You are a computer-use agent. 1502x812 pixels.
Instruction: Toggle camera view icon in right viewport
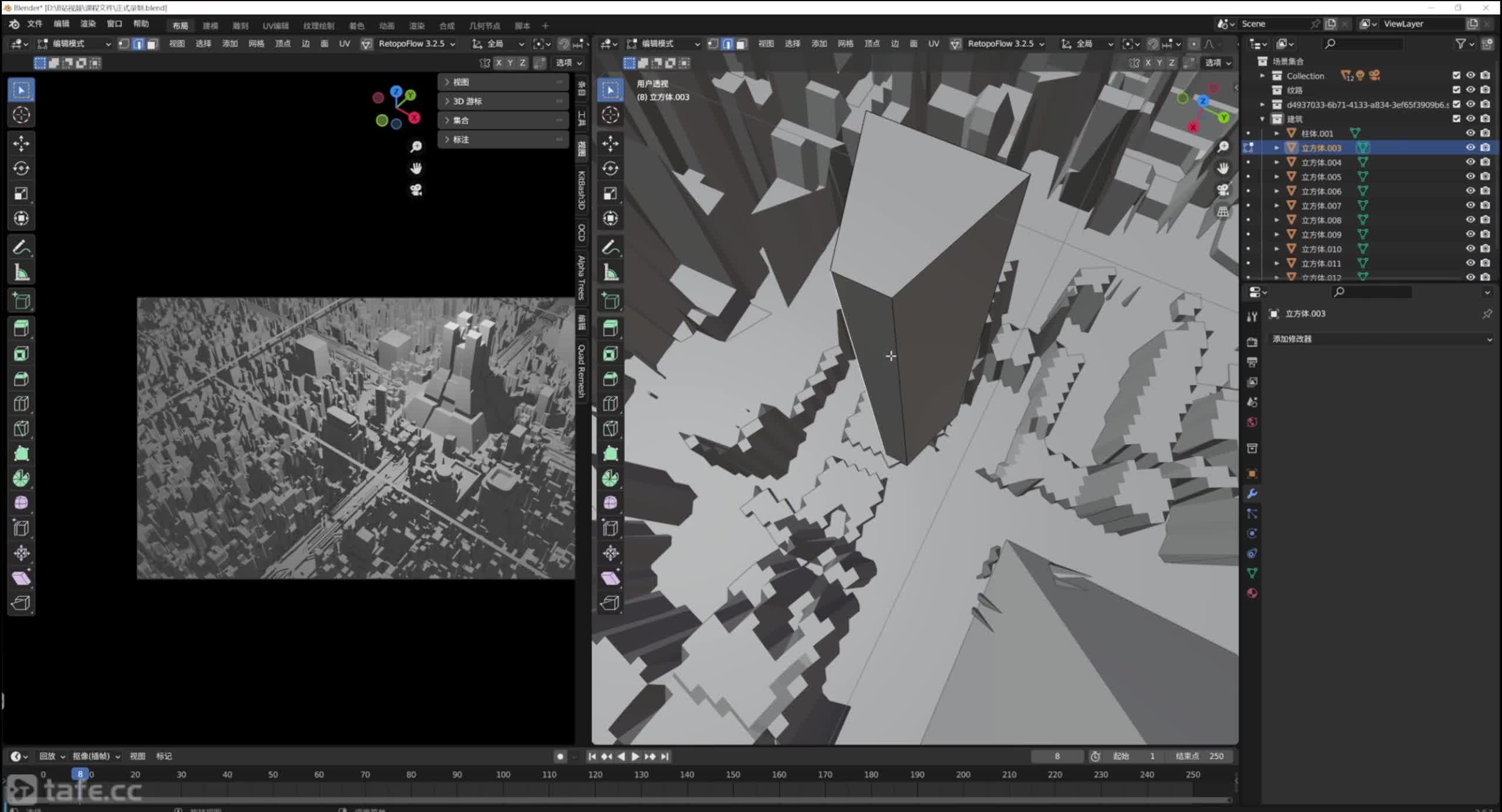pyautogui.click(x=1223, y=190)
